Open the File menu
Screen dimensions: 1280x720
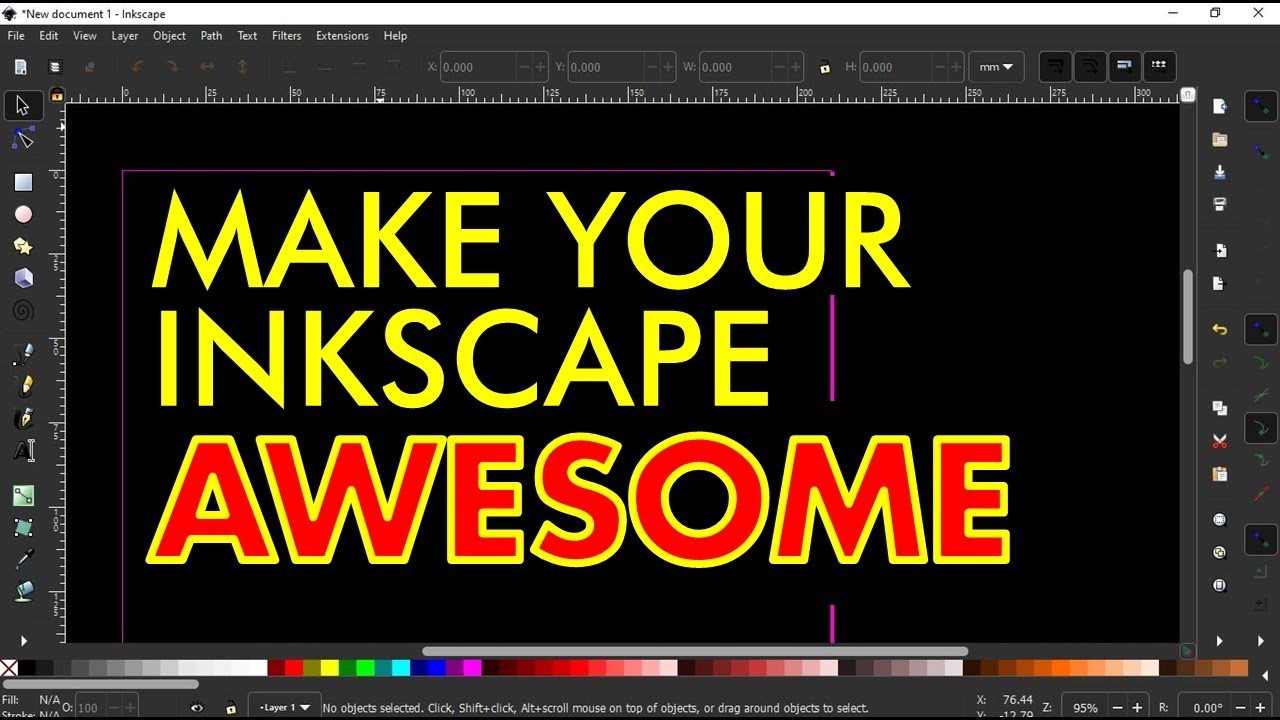point(16,36)
